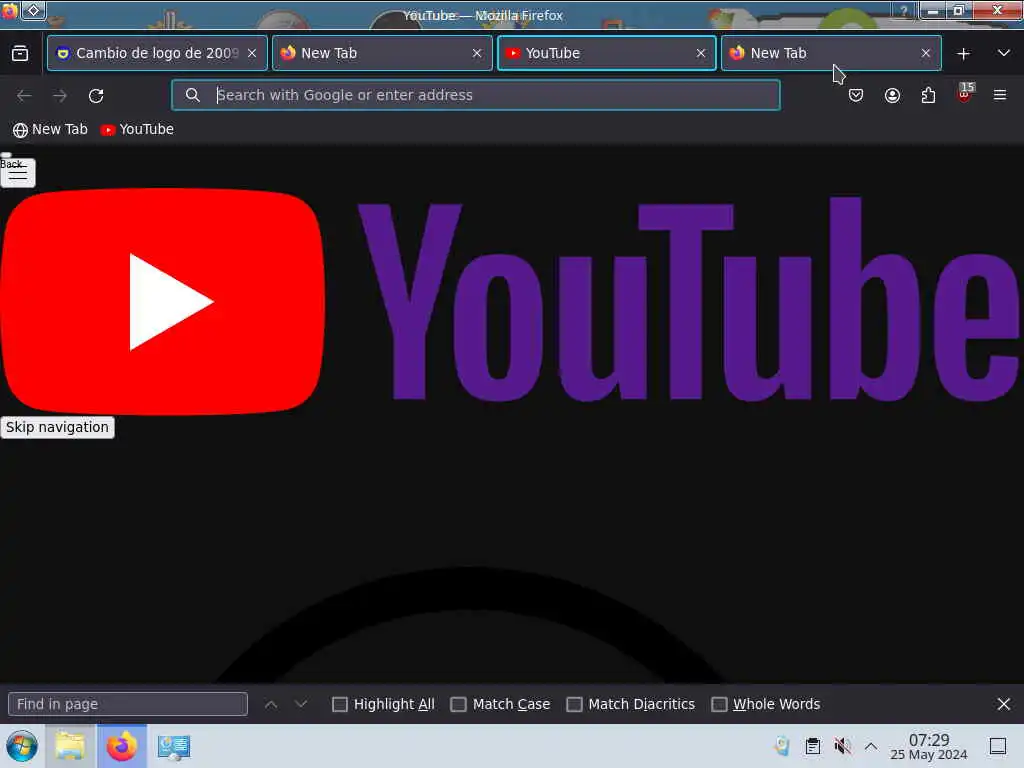The width and height of the screenshot is (1024, 768).
Task: Open window menu icon in title bar
Action: 9,11
